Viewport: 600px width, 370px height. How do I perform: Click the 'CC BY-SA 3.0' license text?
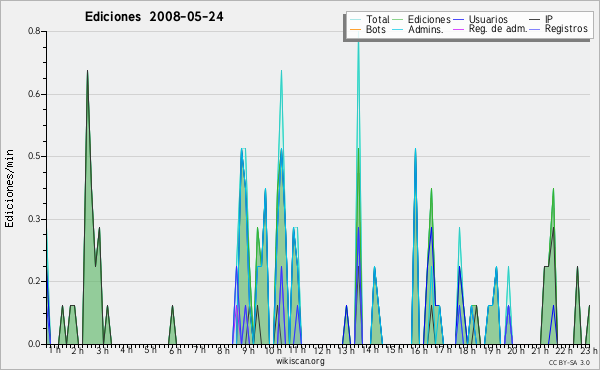(x=569, y=362)
